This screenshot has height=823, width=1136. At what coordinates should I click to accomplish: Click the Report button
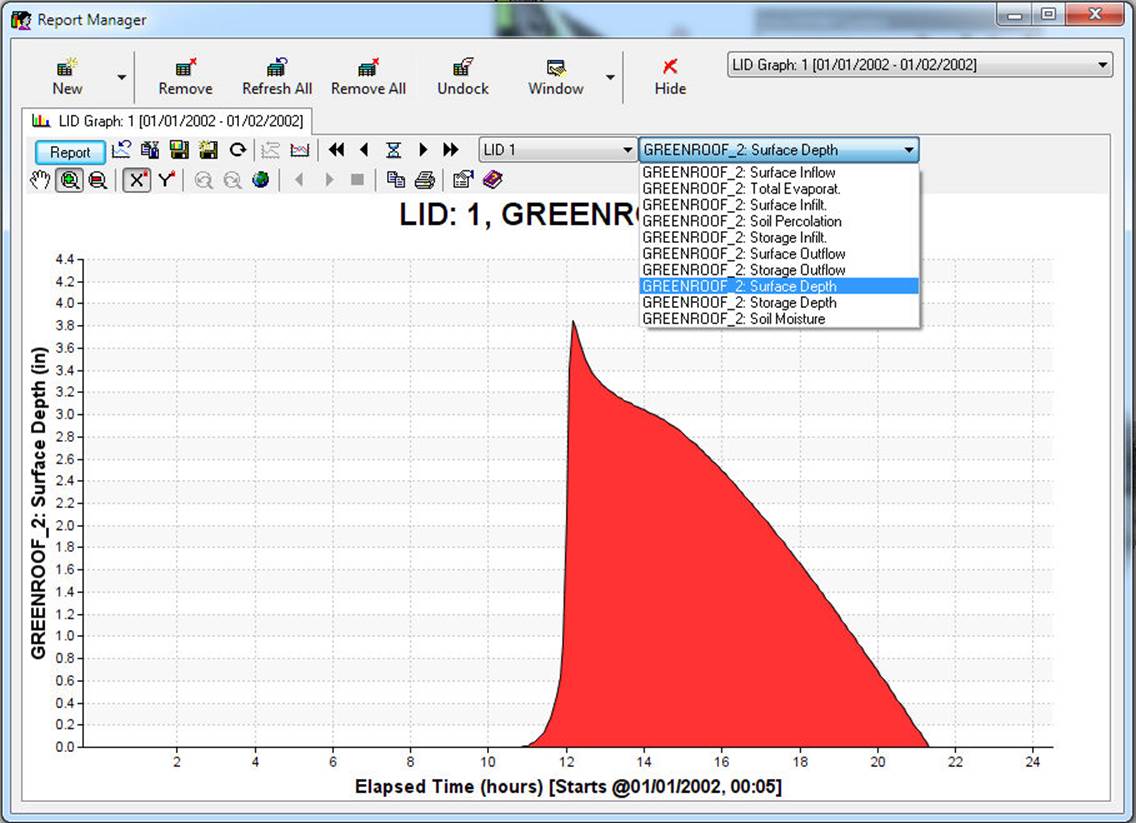tap(69, 151)
